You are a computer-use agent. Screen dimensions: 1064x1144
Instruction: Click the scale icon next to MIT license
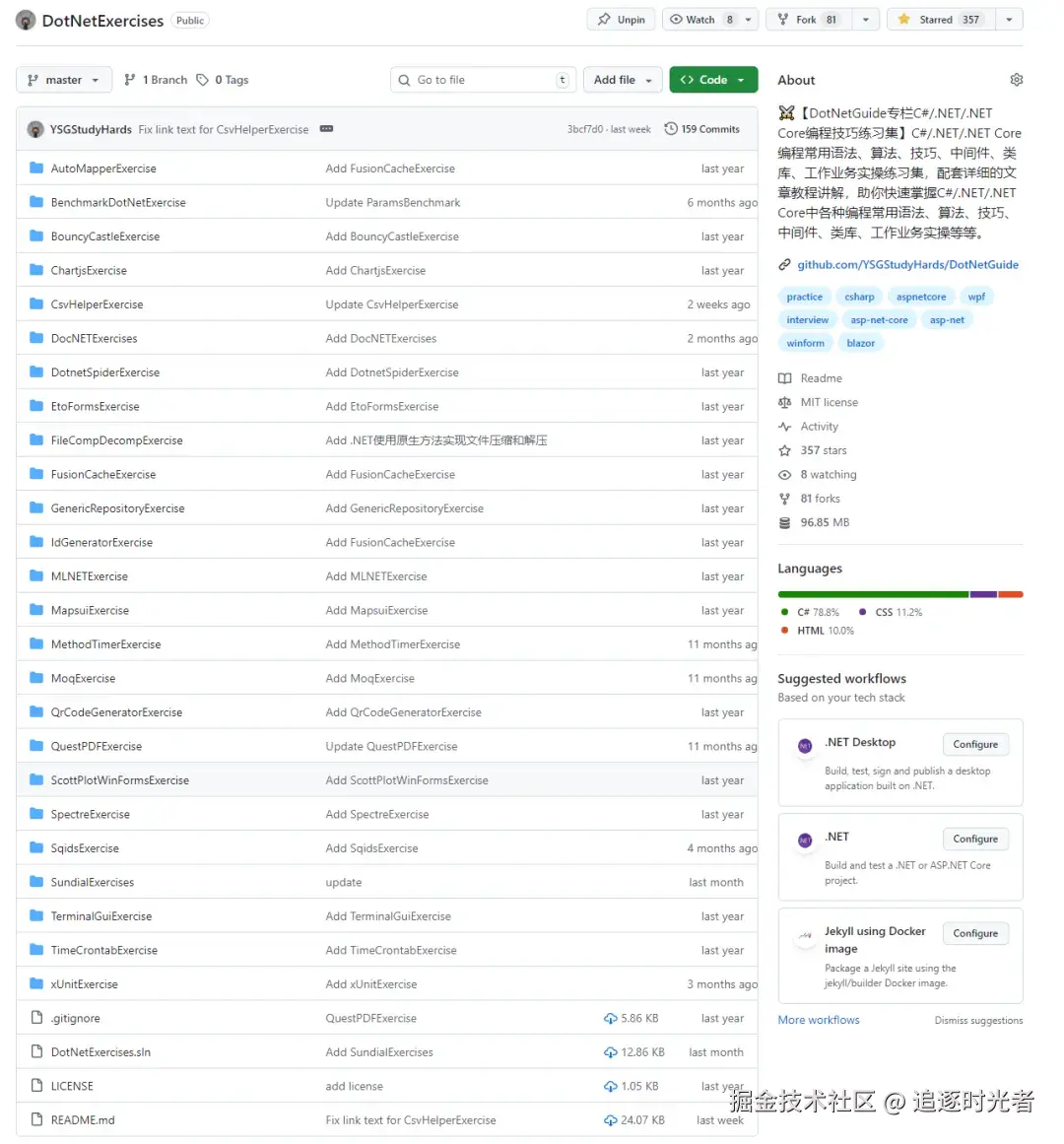(784, 402)
